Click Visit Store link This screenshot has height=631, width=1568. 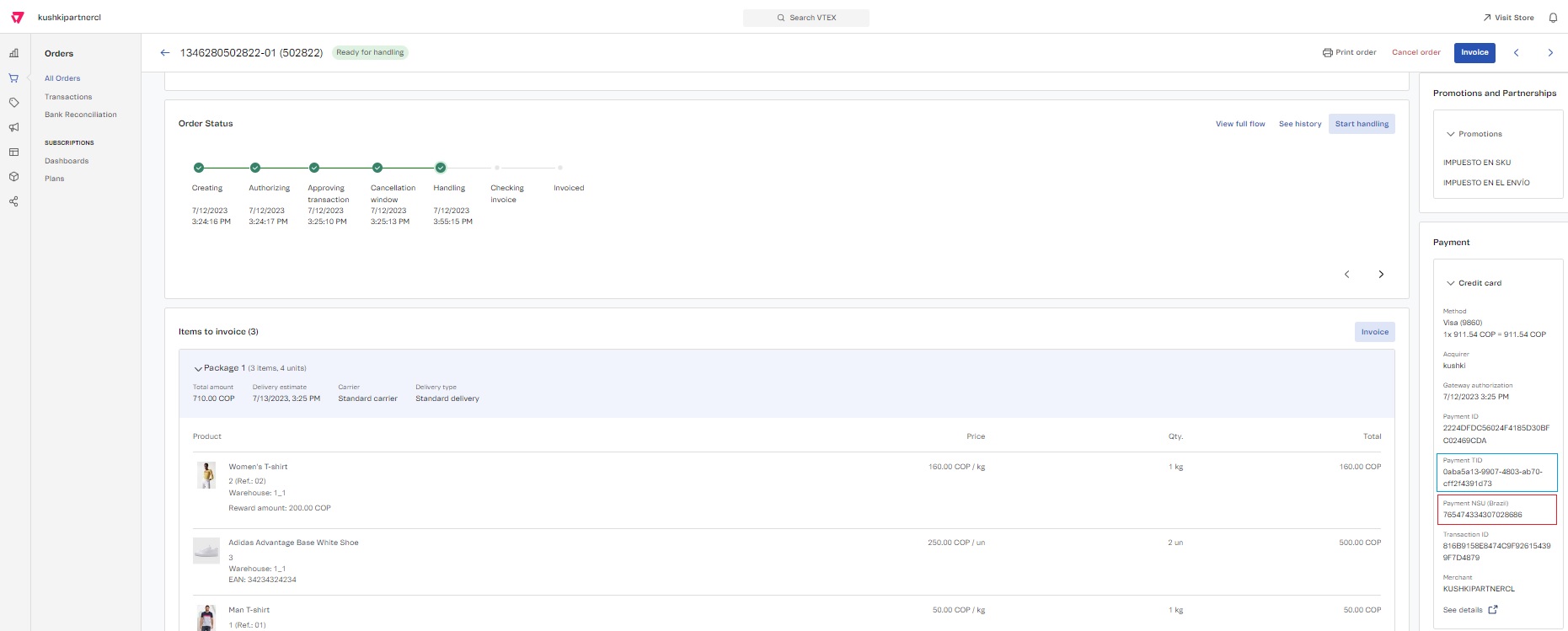tap(1508, 18)
